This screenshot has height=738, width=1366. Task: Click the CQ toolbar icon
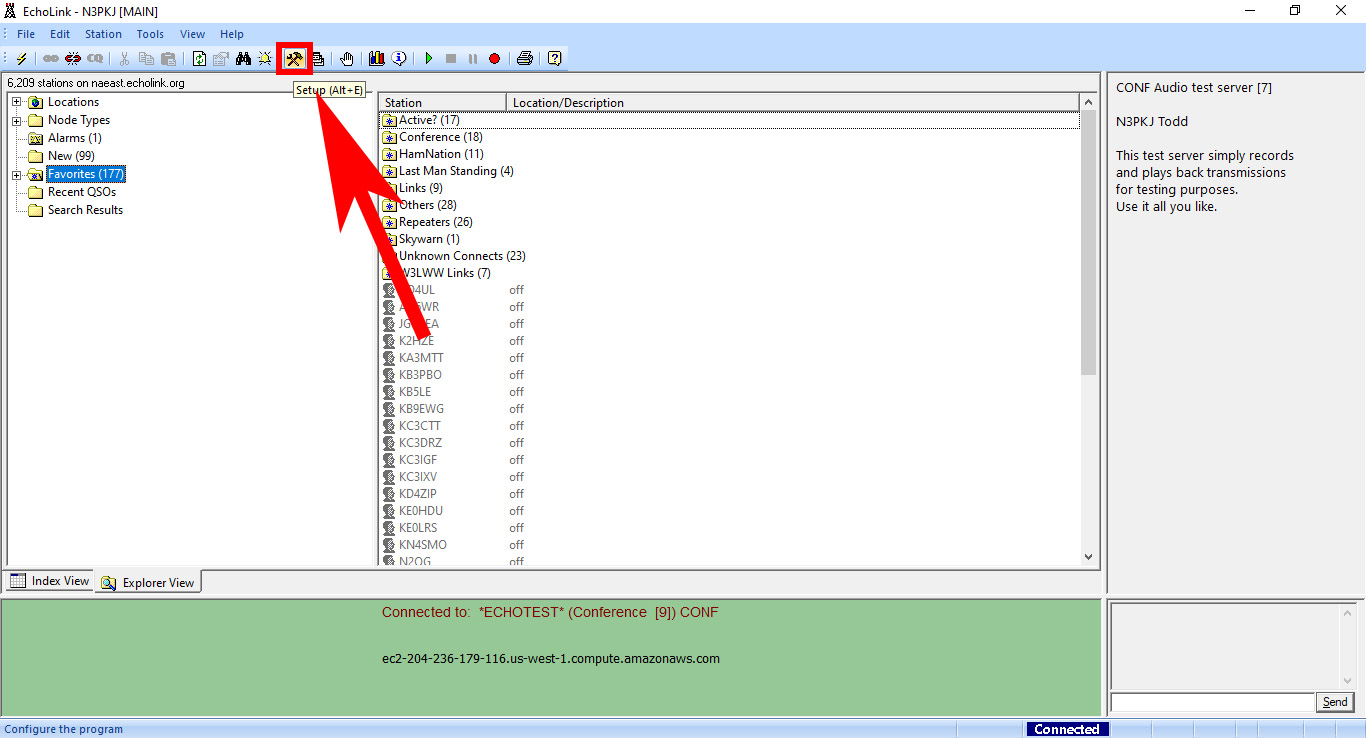tap(95, 59)
